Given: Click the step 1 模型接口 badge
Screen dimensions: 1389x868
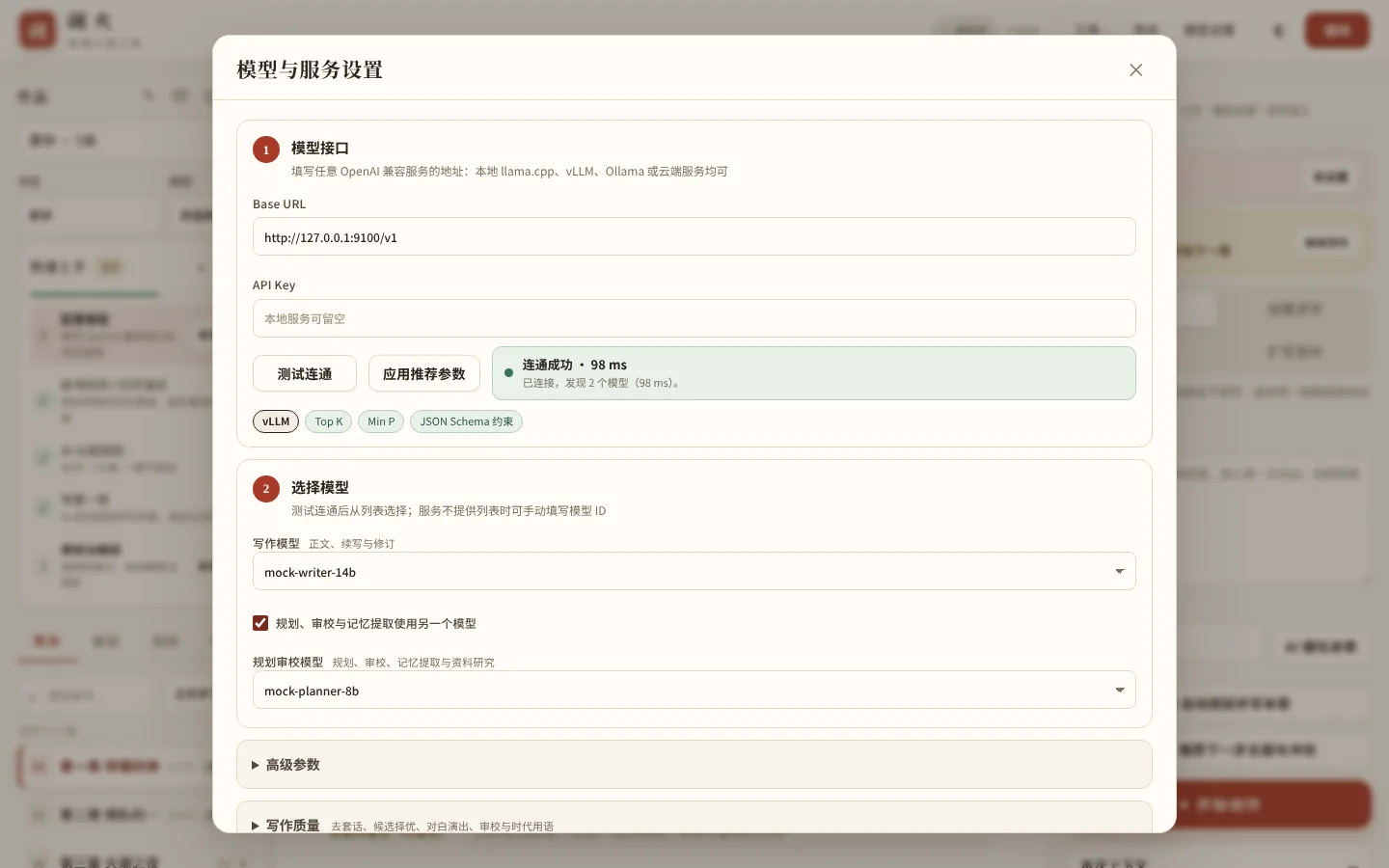Looking at the screenshot, I should [x=266, y=149].
